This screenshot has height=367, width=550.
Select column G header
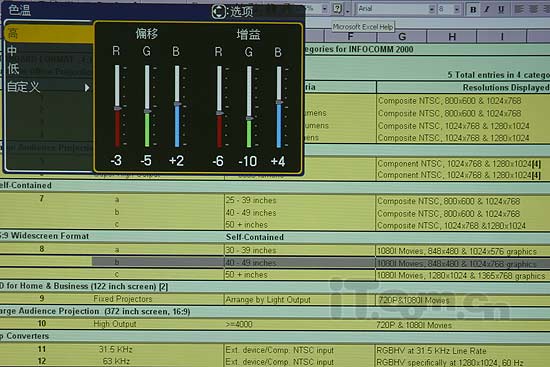point(402,36)
